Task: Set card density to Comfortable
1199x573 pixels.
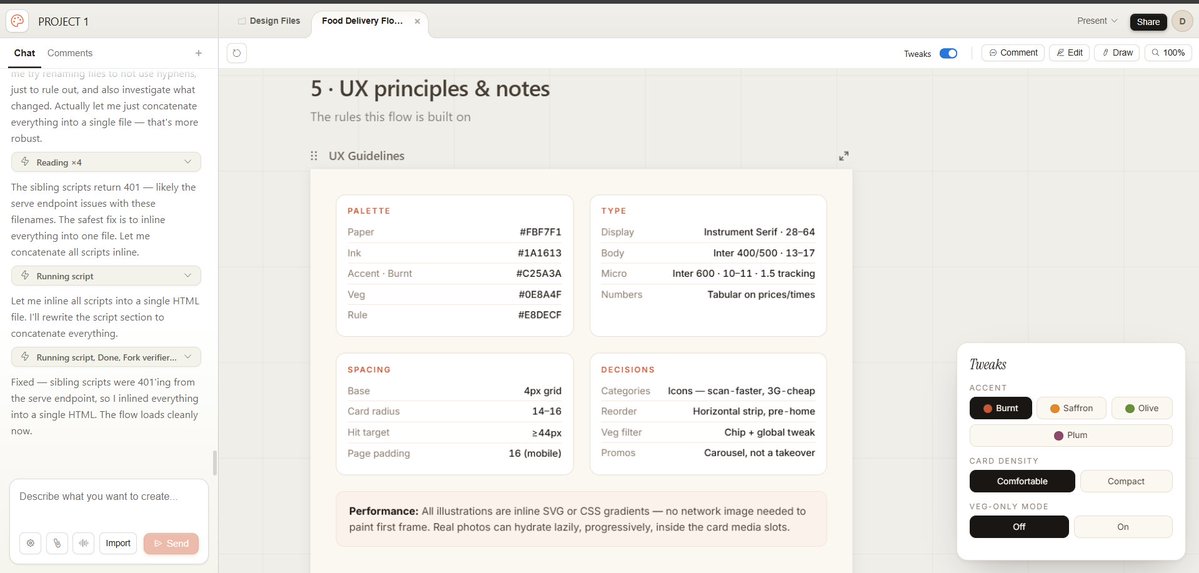Action: [x=1022, y=481]
